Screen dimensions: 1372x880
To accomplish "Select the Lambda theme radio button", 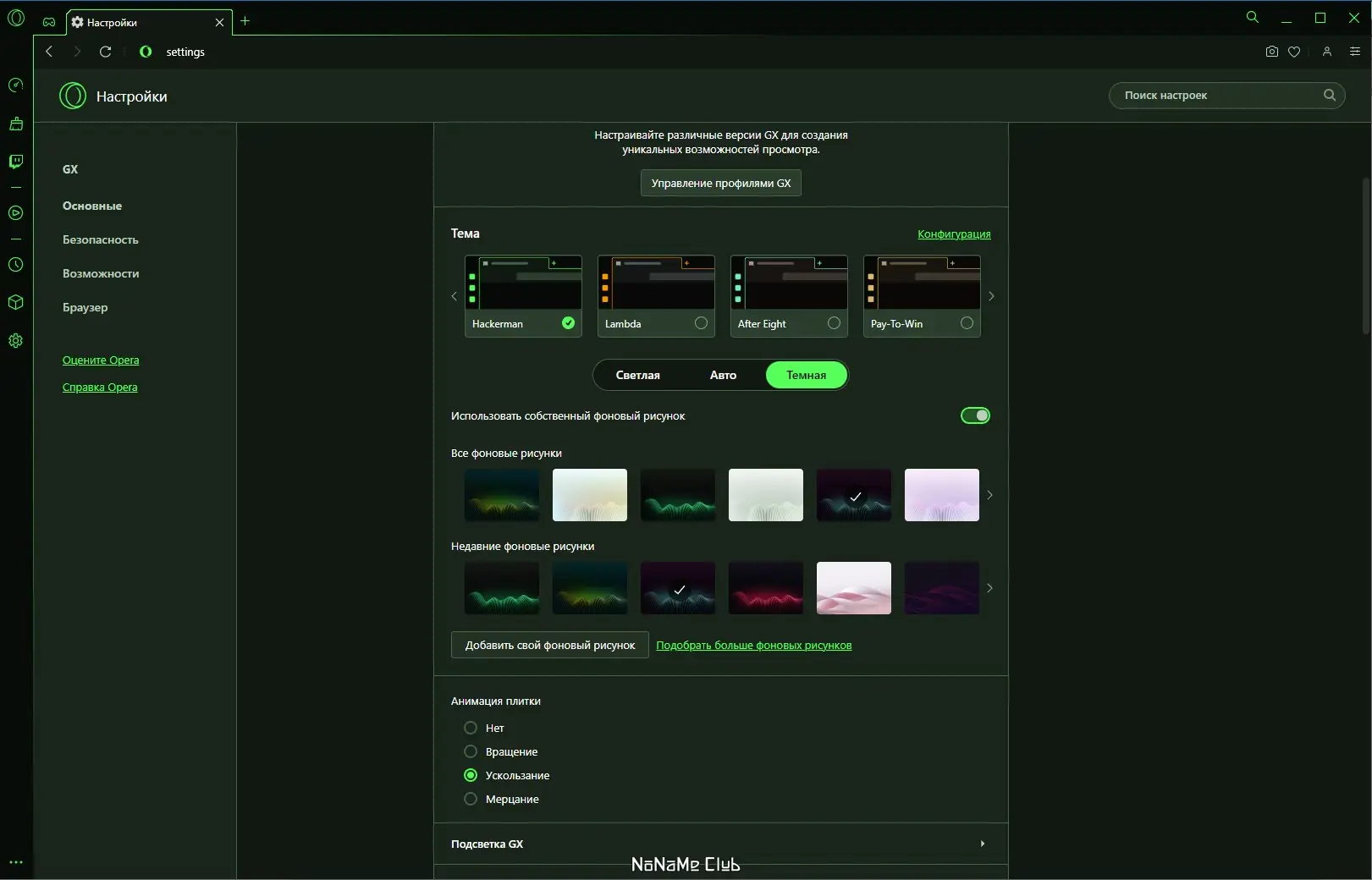I will click(x=701, y=323).
